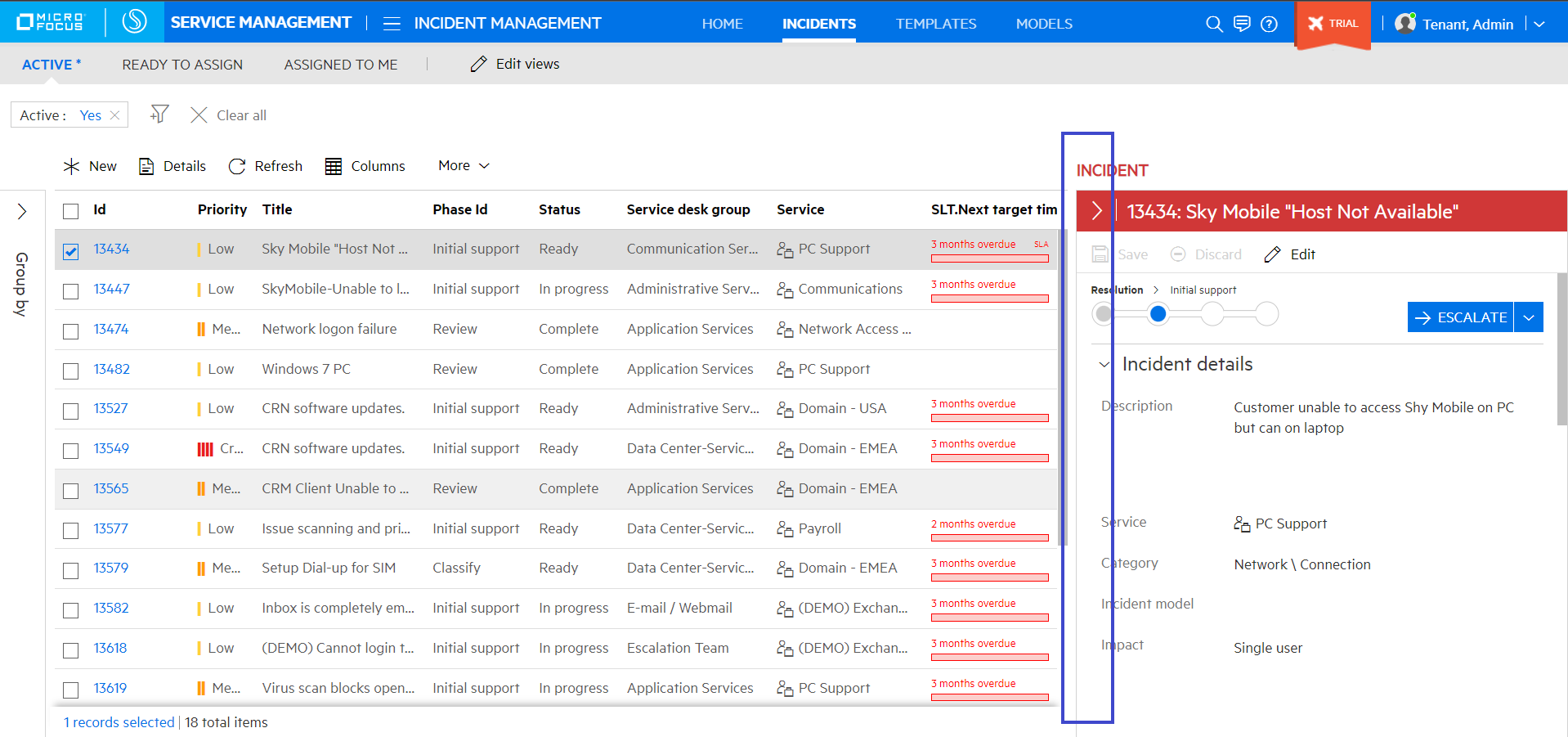Click the search icon in the top navigation

pos(1214,23)
